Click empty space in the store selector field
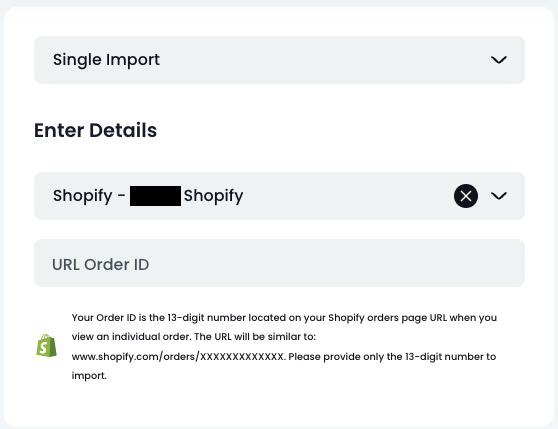The width and height of the screenshot is (558, 429). [347, 196]
